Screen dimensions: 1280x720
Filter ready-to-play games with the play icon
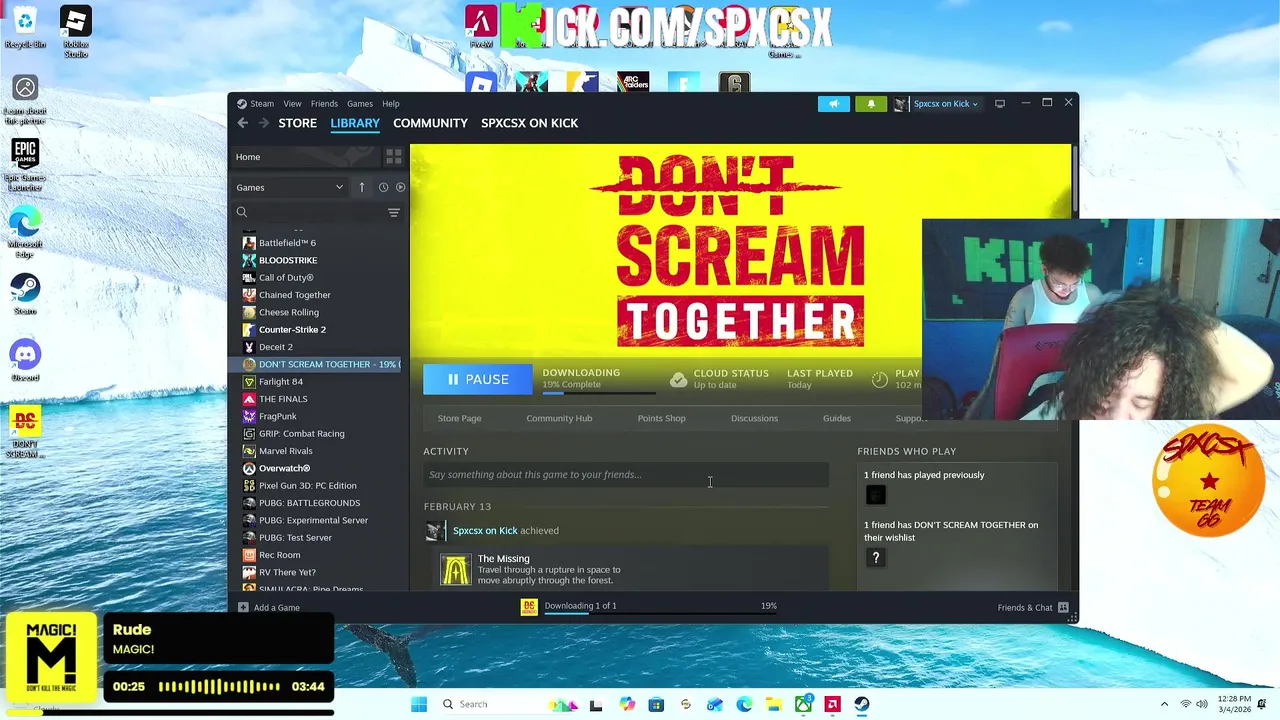[400, 187]
